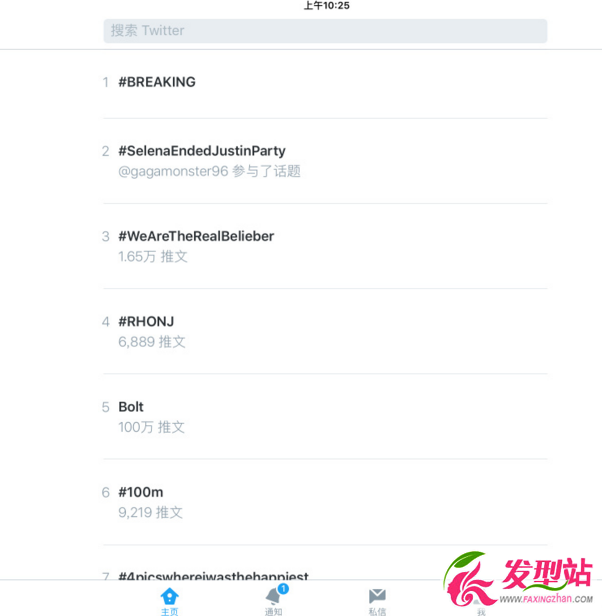Tap the 9,219 推文 count
This screenshot has height=616, width=602.
[x=150, y=512]
